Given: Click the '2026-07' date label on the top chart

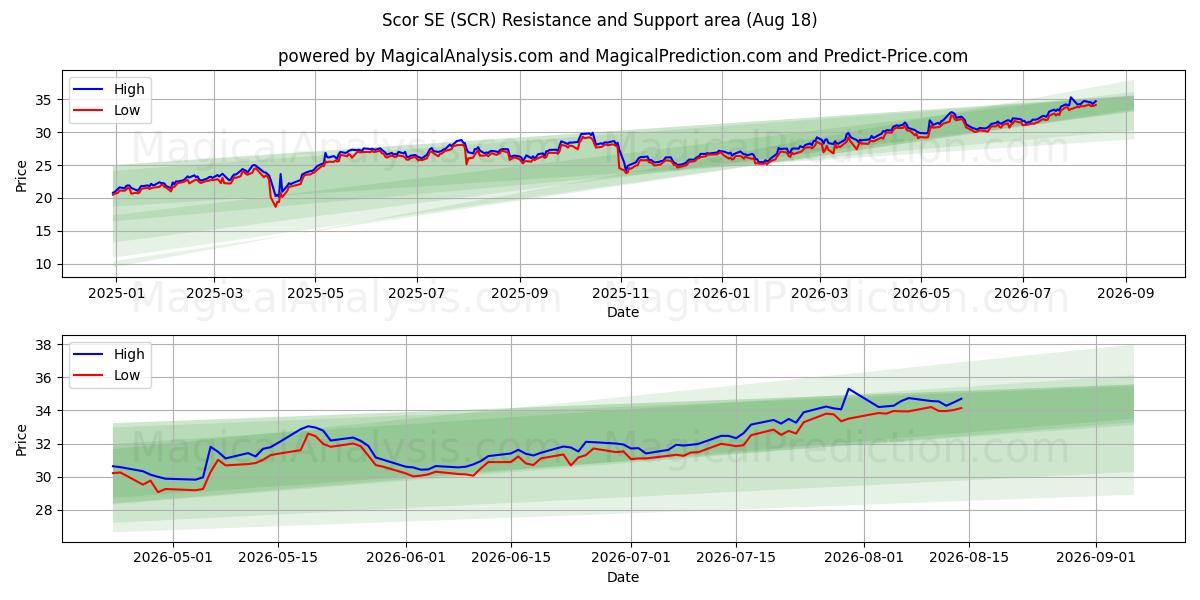Looking at the screenshot, I should pos(1021,293).
